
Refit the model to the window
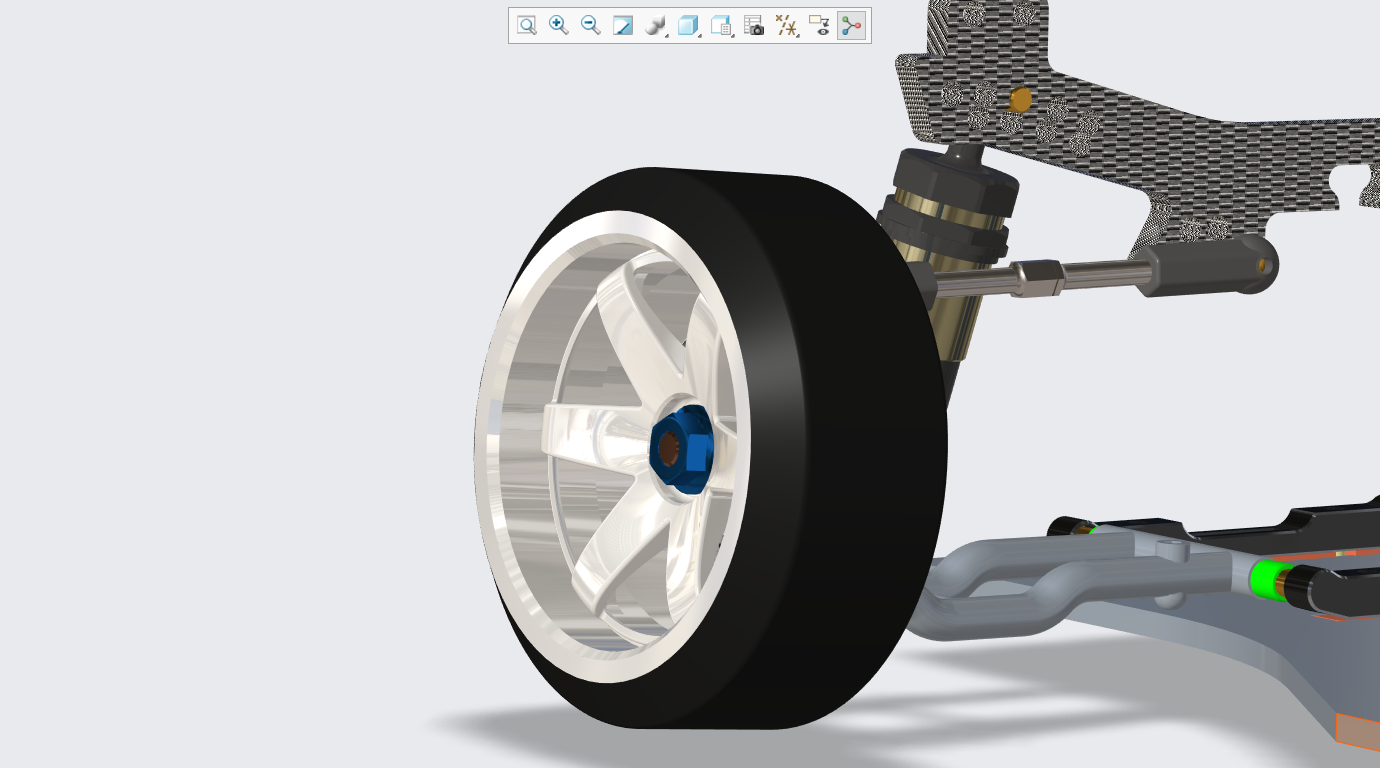pyautogui.click(x=527, y=26)
